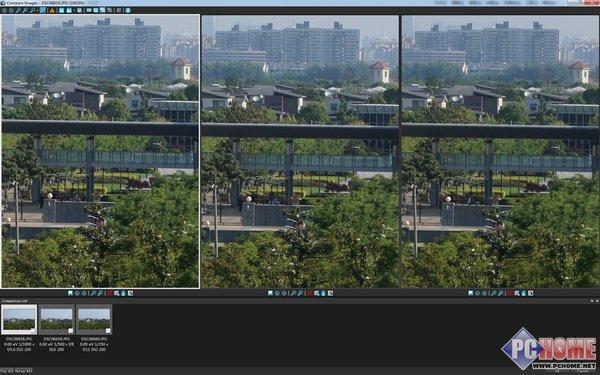This screenshot has height=375, width=600.
Task: Toggle the checkbox on the first comparison thumbnail
Action: 33,331
